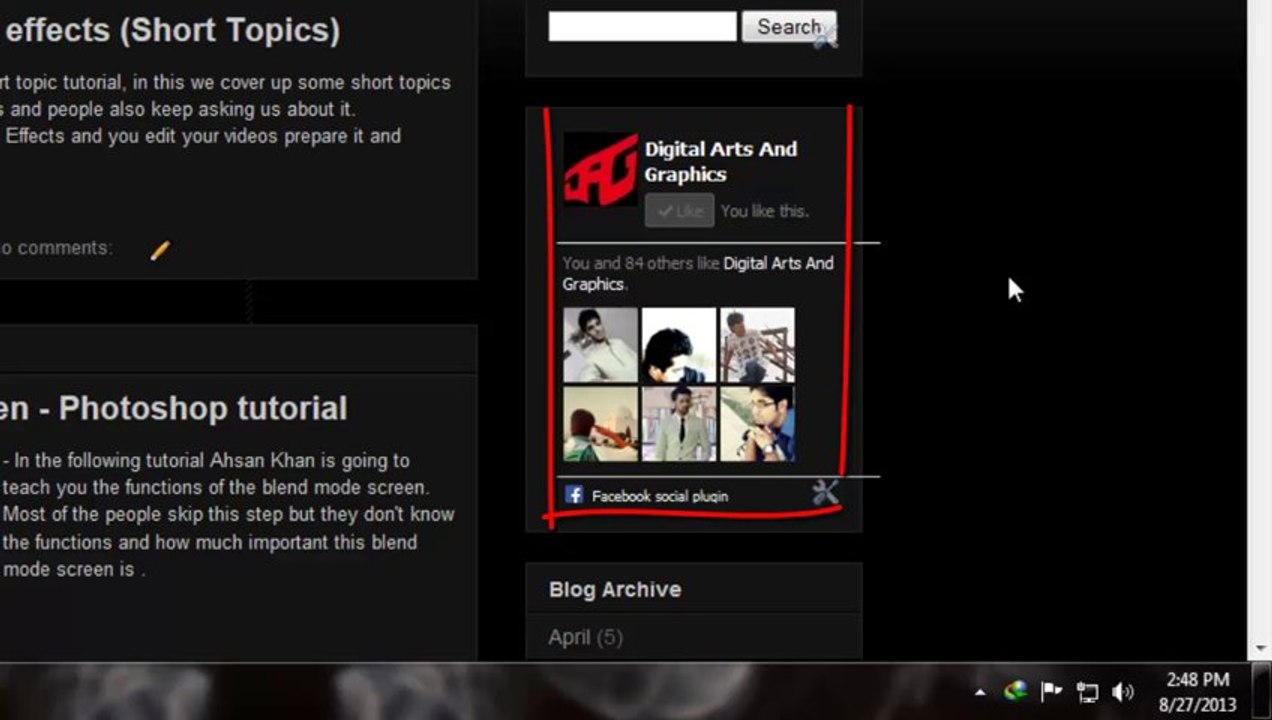Click the browser icon in system tray
1272x720 pixels.
[1016, 691]
